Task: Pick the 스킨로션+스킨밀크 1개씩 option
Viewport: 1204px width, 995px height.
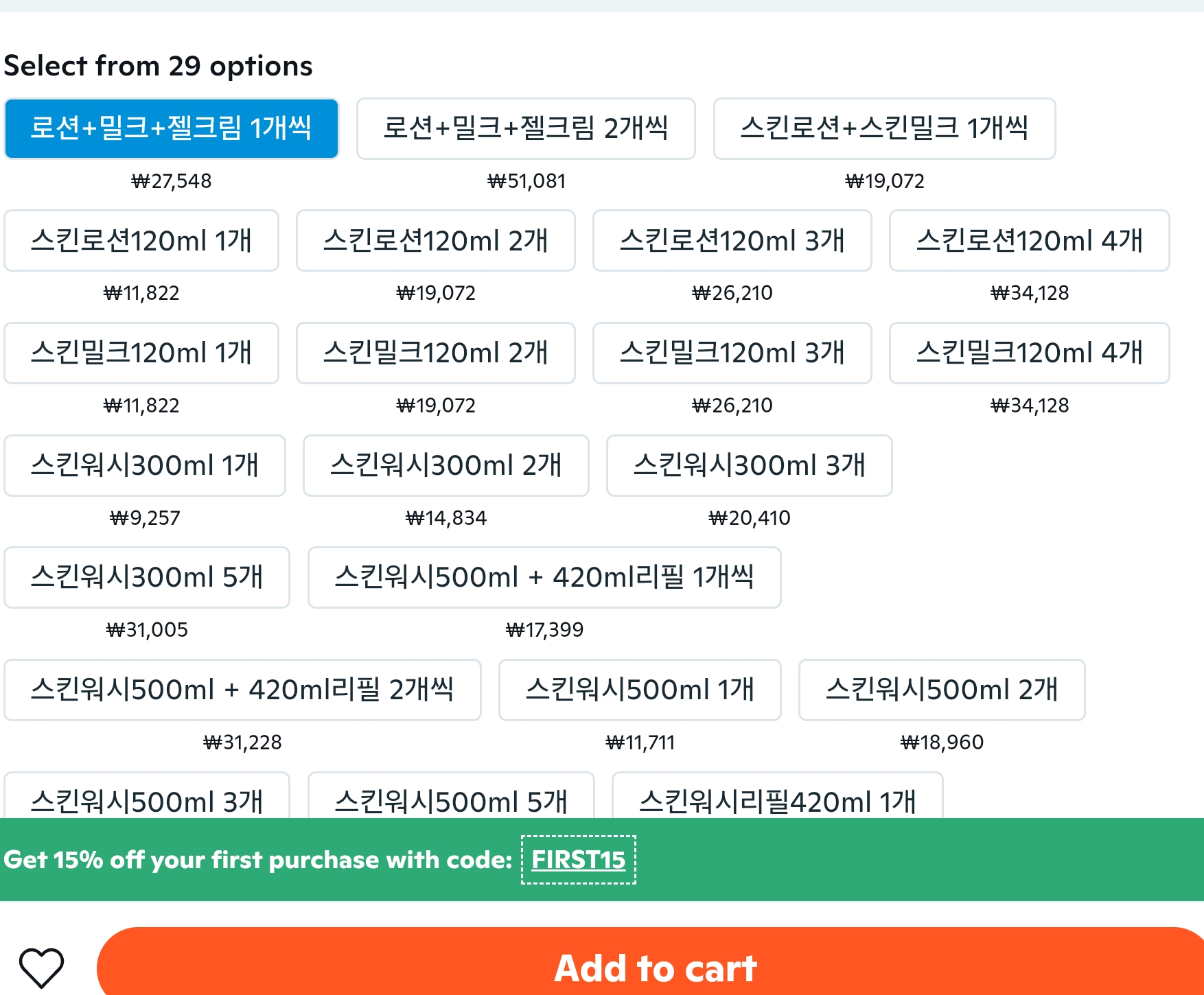Action: (x=884, y=128)
